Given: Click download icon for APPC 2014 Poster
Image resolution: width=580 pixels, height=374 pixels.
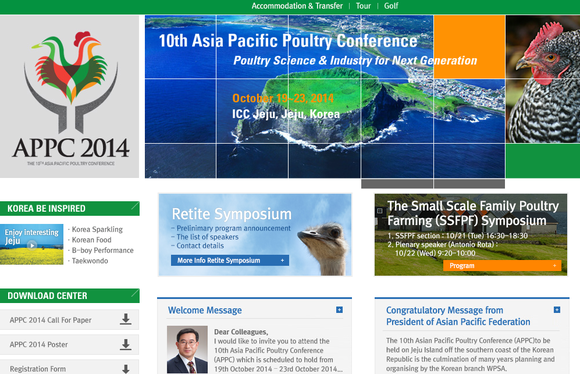Looking at the screenshot, I should pyautogui.click(x=126, y=344).
